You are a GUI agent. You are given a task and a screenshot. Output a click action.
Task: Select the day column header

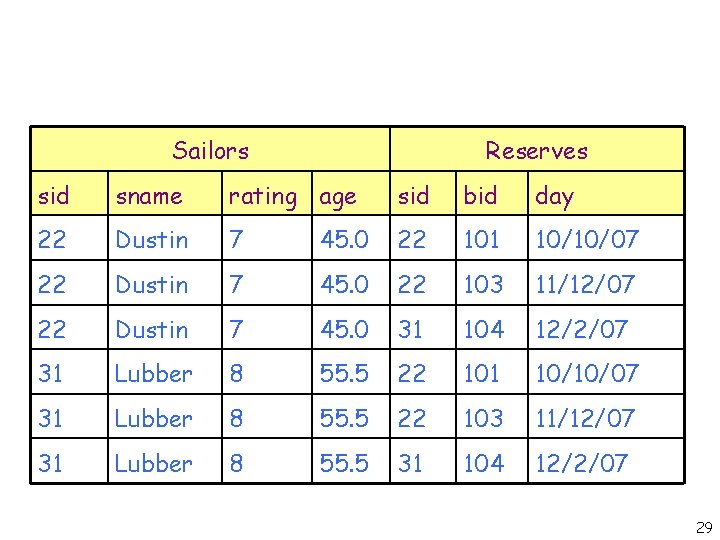[x=554, y=196]
